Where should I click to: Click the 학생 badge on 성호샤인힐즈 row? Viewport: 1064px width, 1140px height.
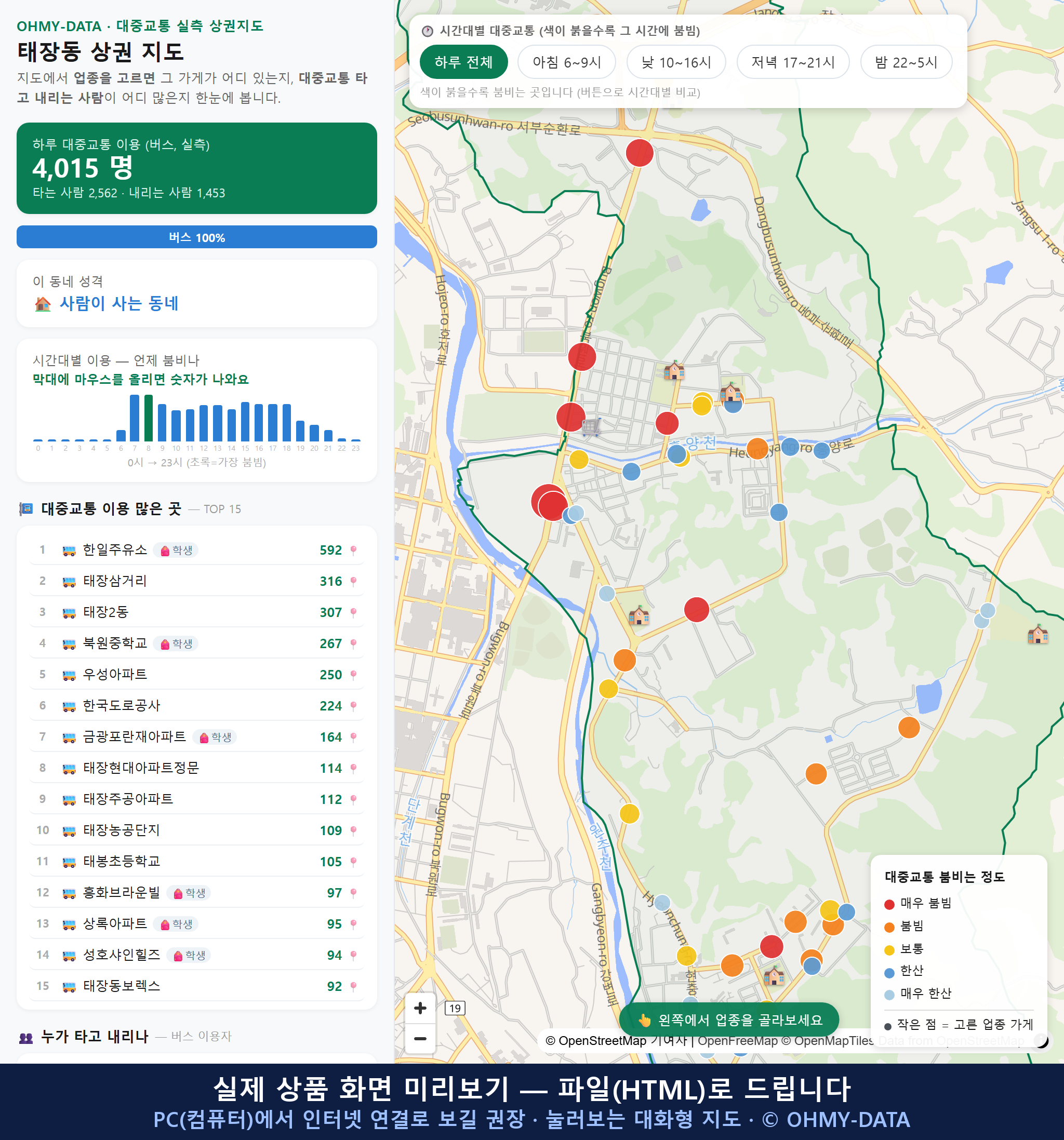[189, 955]
